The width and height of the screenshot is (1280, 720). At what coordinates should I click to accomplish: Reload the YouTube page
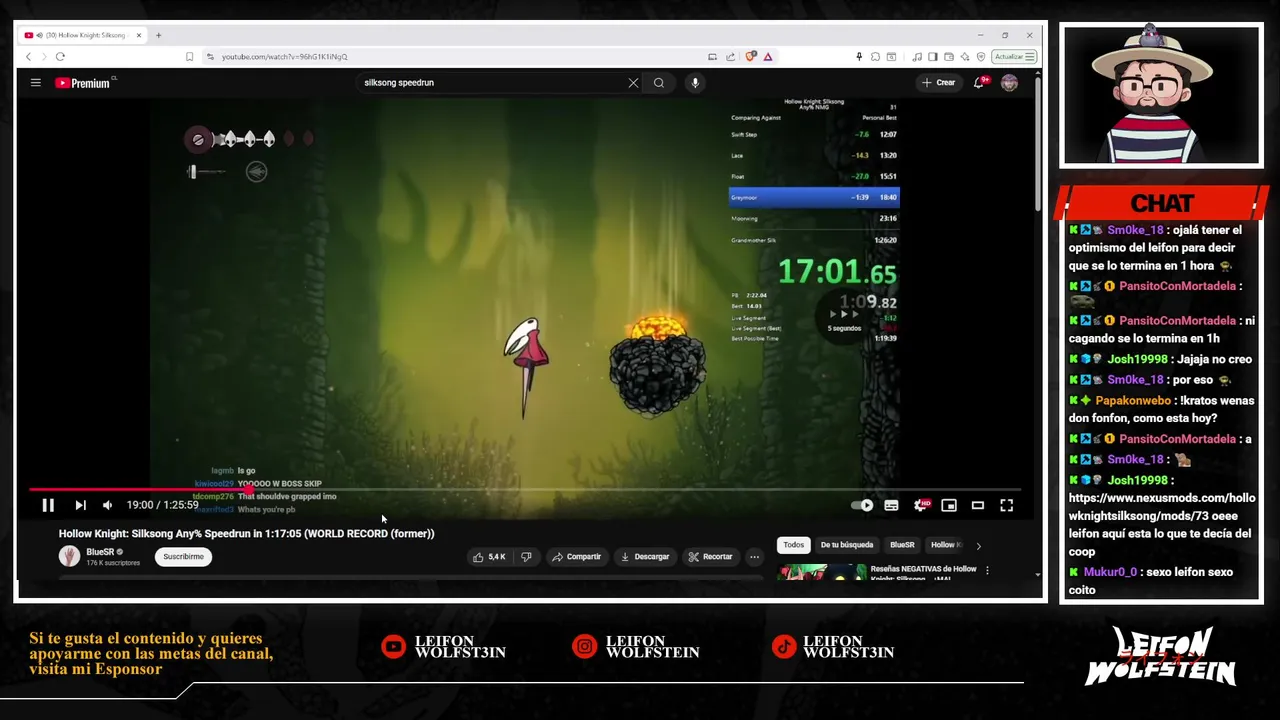pyautogui.click(x=60, y=57)
